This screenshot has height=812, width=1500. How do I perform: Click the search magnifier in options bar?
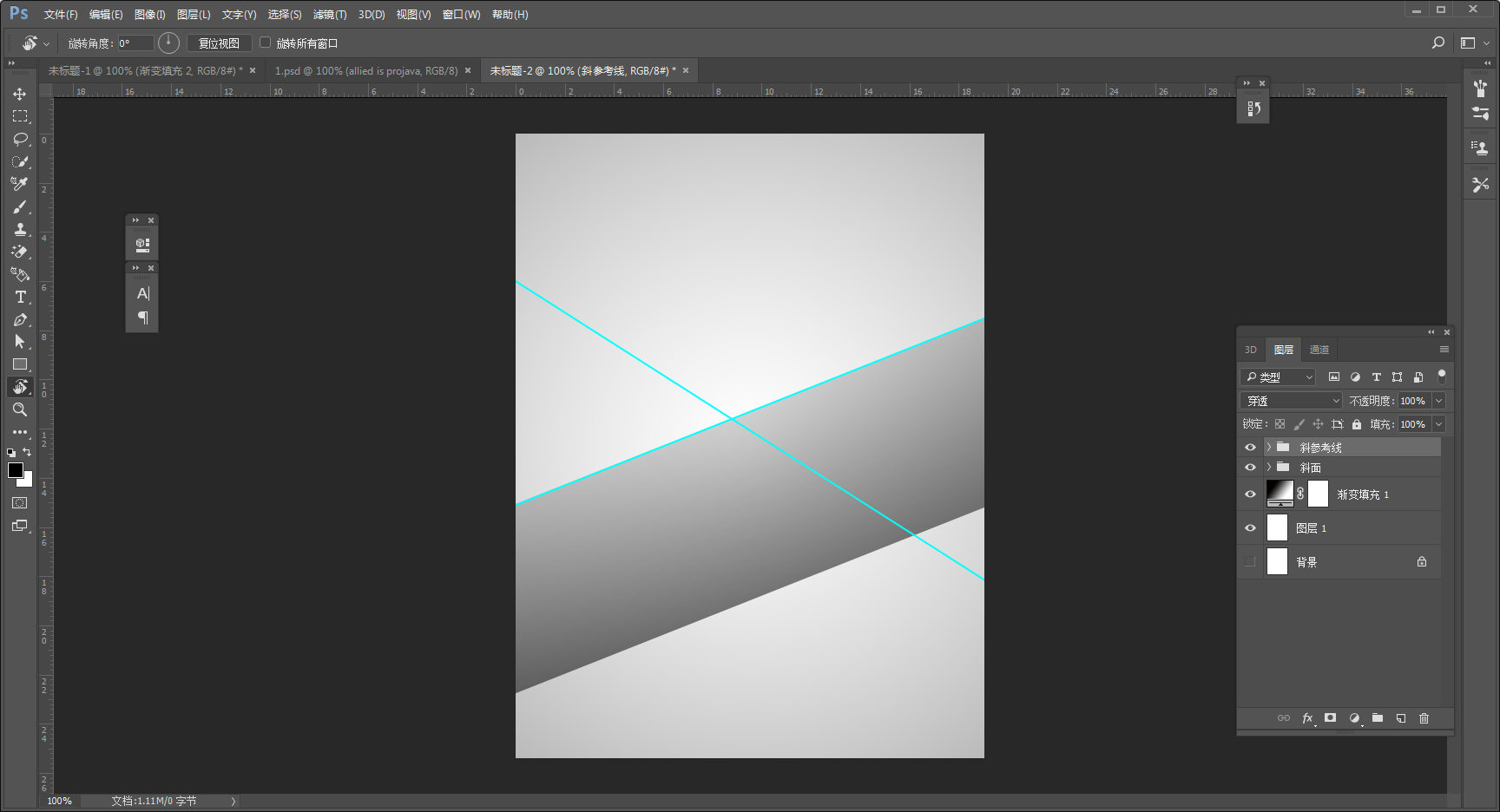click(x=1438, y=43)
